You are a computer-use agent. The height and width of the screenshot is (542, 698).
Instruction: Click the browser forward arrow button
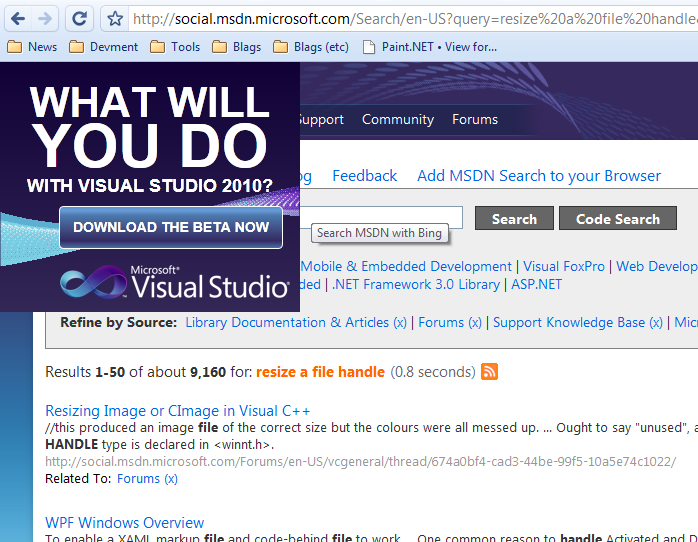(x=45, y=18)
